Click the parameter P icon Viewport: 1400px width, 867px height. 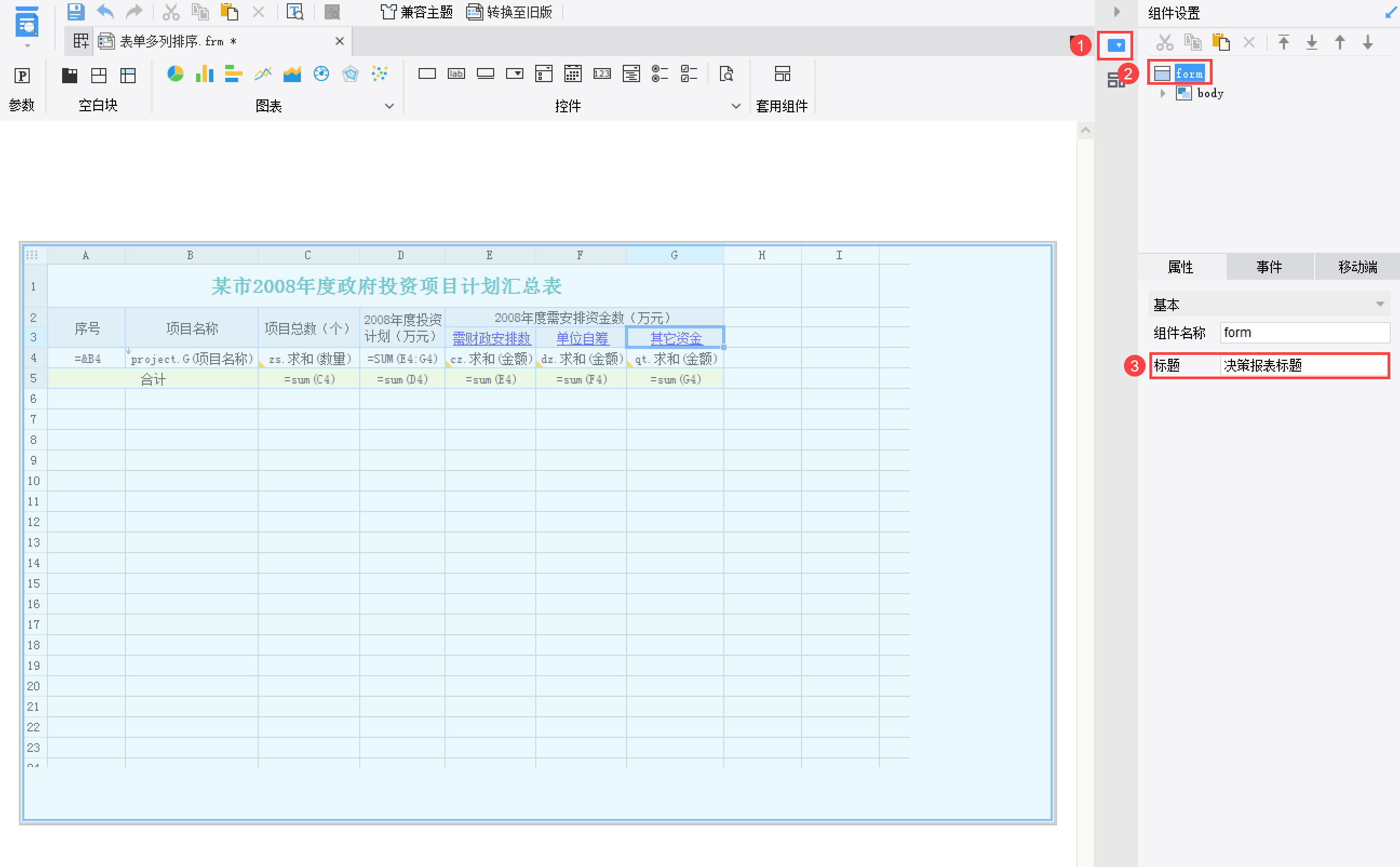pyautogui.click(x=22, y=76)
